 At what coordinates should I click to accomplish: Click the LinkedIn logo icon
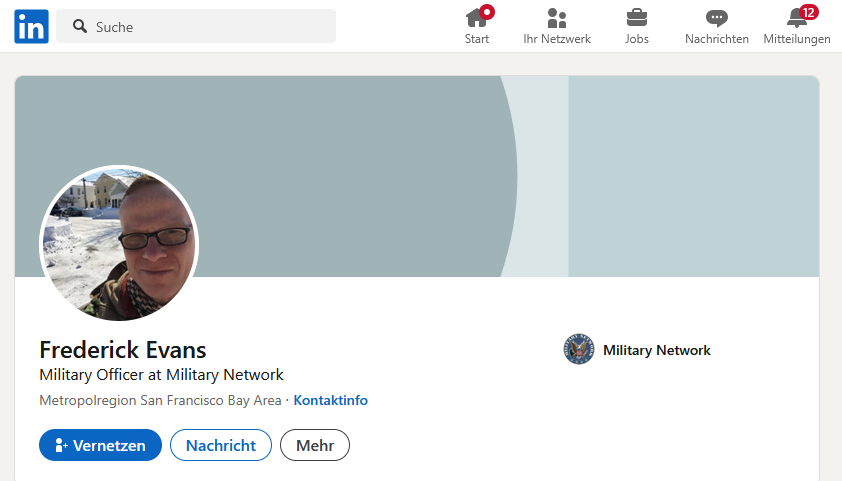31,26
